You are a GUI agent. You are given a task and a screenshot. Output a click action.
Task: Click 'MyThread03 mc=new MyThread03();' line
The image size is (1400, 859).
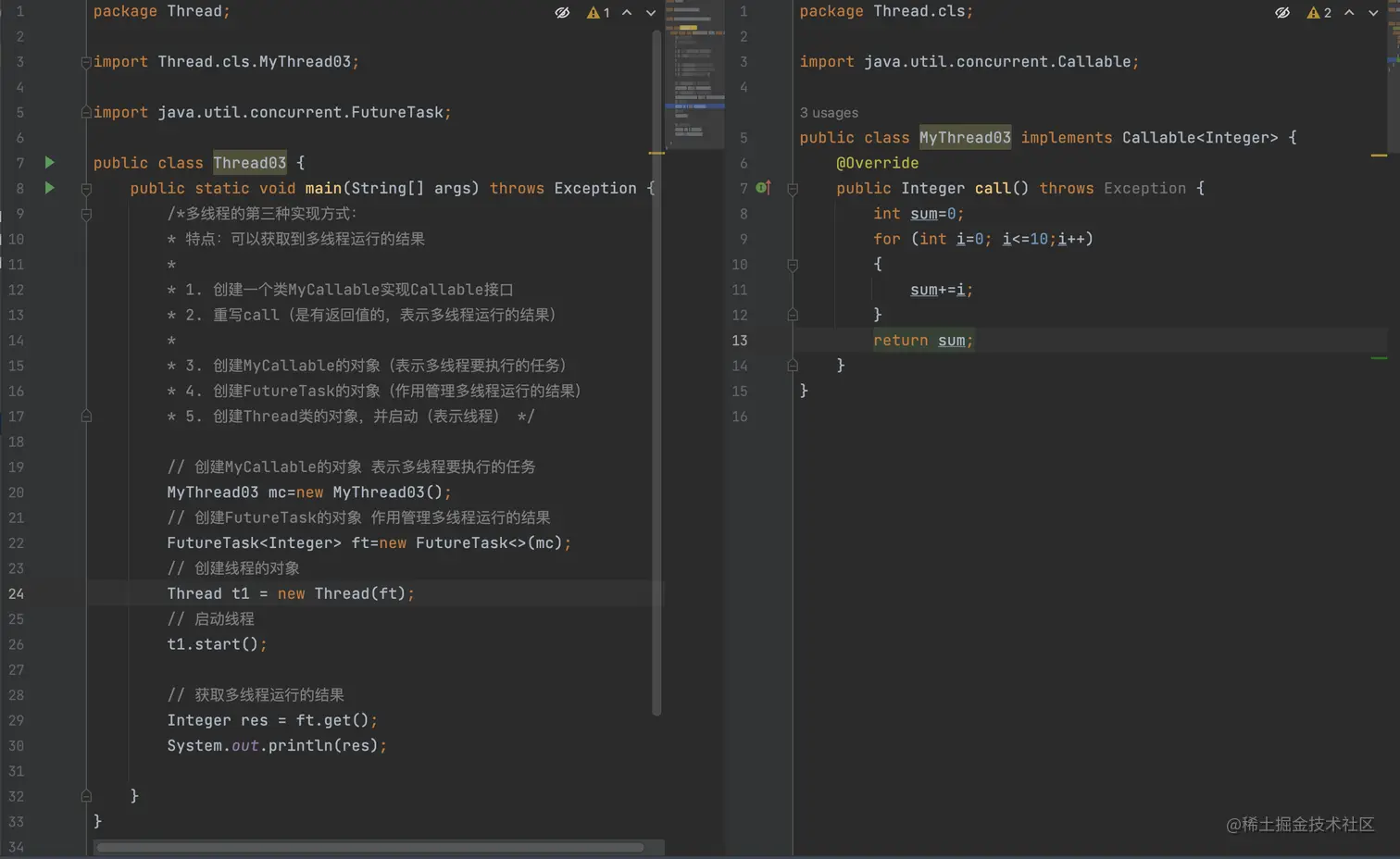click(309, 492)
